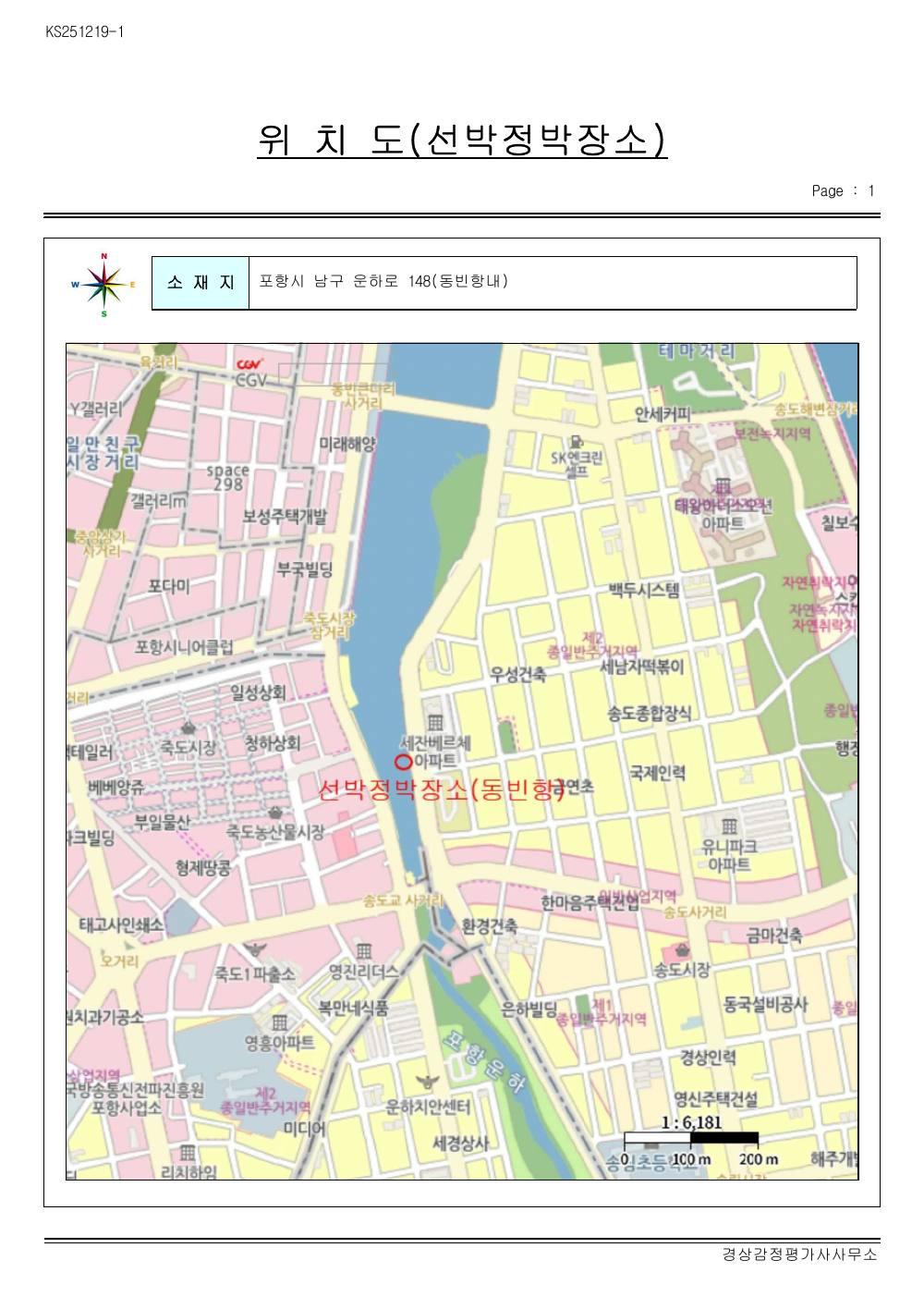This screenshot has height=1309, width=924.
Task: Click the 환경건축 map label
Action: [490, 925]
